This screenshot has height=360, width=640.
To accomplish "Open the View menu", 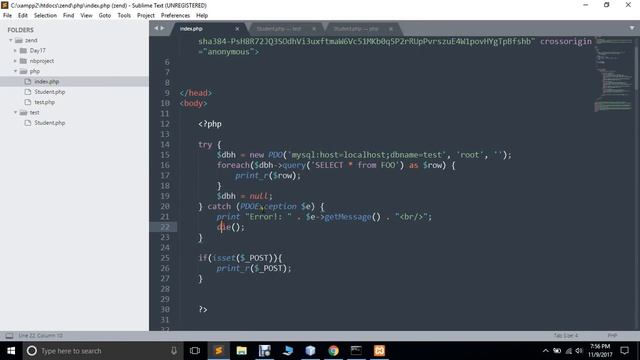I will click(86, 16).
